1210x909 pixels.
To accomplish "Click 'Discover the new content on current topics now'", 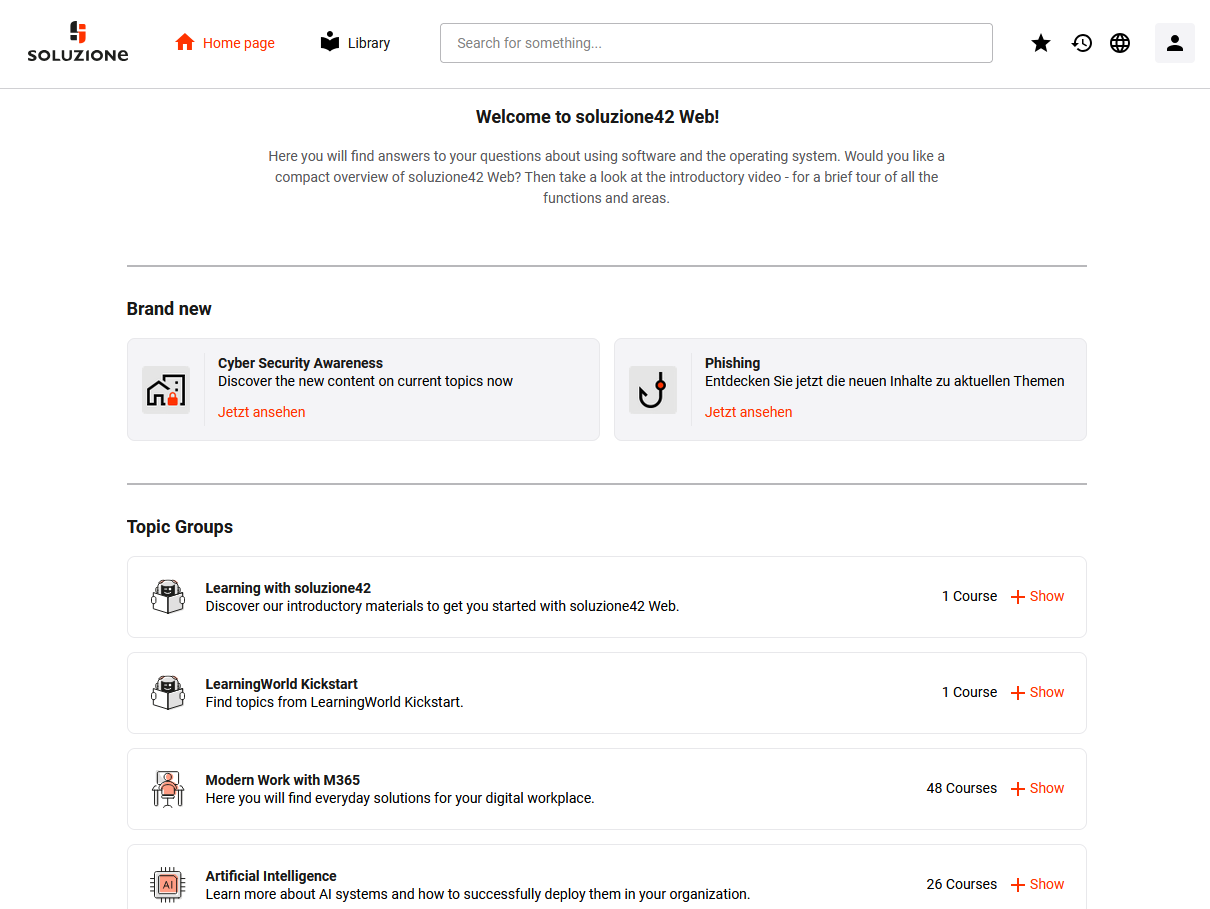I will [366, 381].
